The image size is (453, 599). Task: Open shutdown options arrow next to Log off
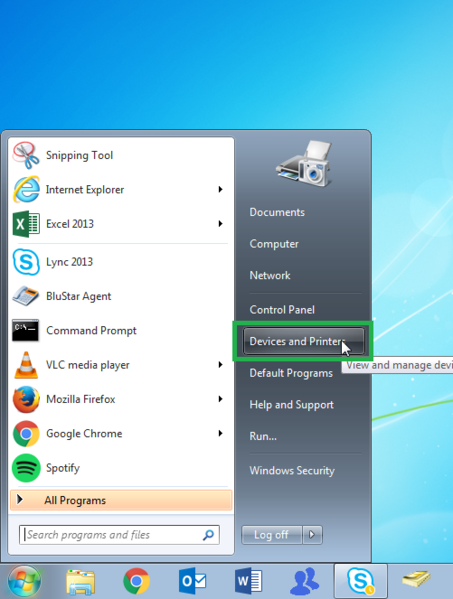pyautogui.click(x=312, y=534)
